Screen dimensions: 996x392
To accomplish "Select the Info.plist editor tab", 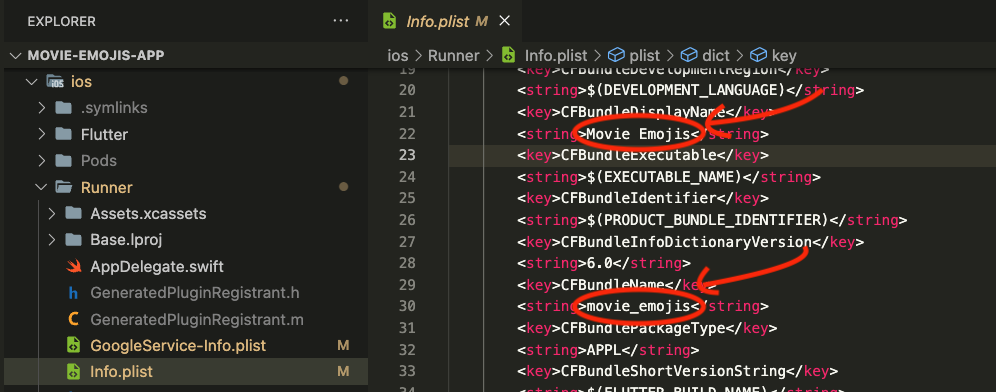I will click(445, 22).
